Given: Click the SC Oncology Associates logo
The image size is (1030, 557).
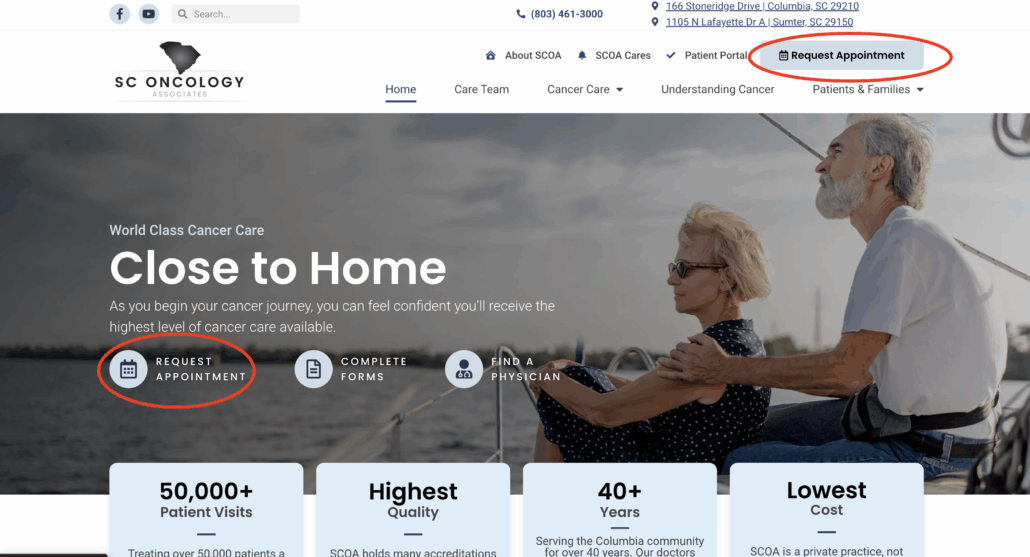Looking at the screenshot, I should [x=179, y=71].
